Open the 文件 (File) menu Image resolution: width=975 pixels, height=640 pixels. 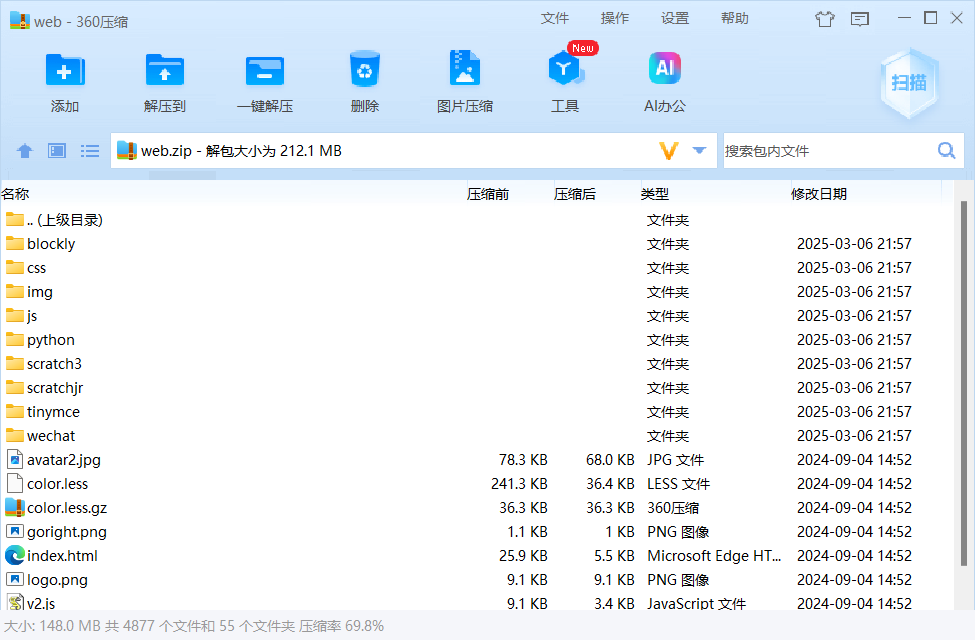[x=555, y=18]
